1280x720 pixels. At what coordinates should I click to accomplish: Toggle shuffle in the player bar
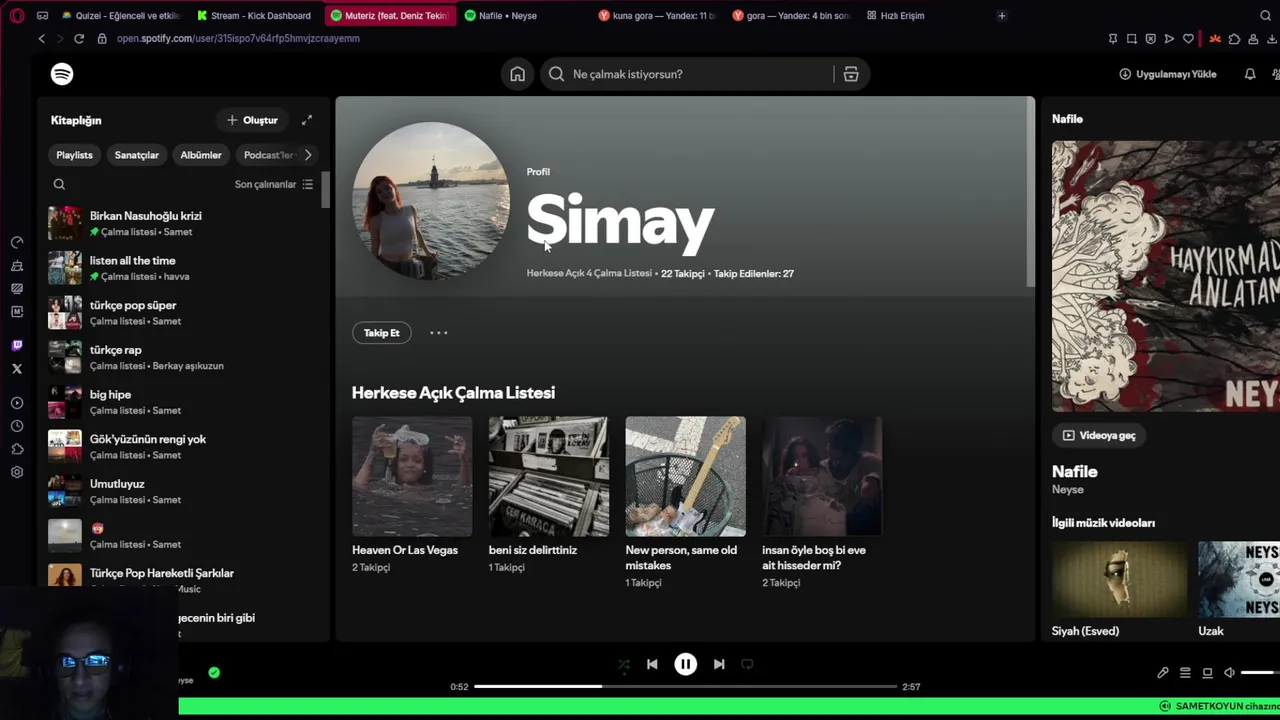(x=624, y=664)
